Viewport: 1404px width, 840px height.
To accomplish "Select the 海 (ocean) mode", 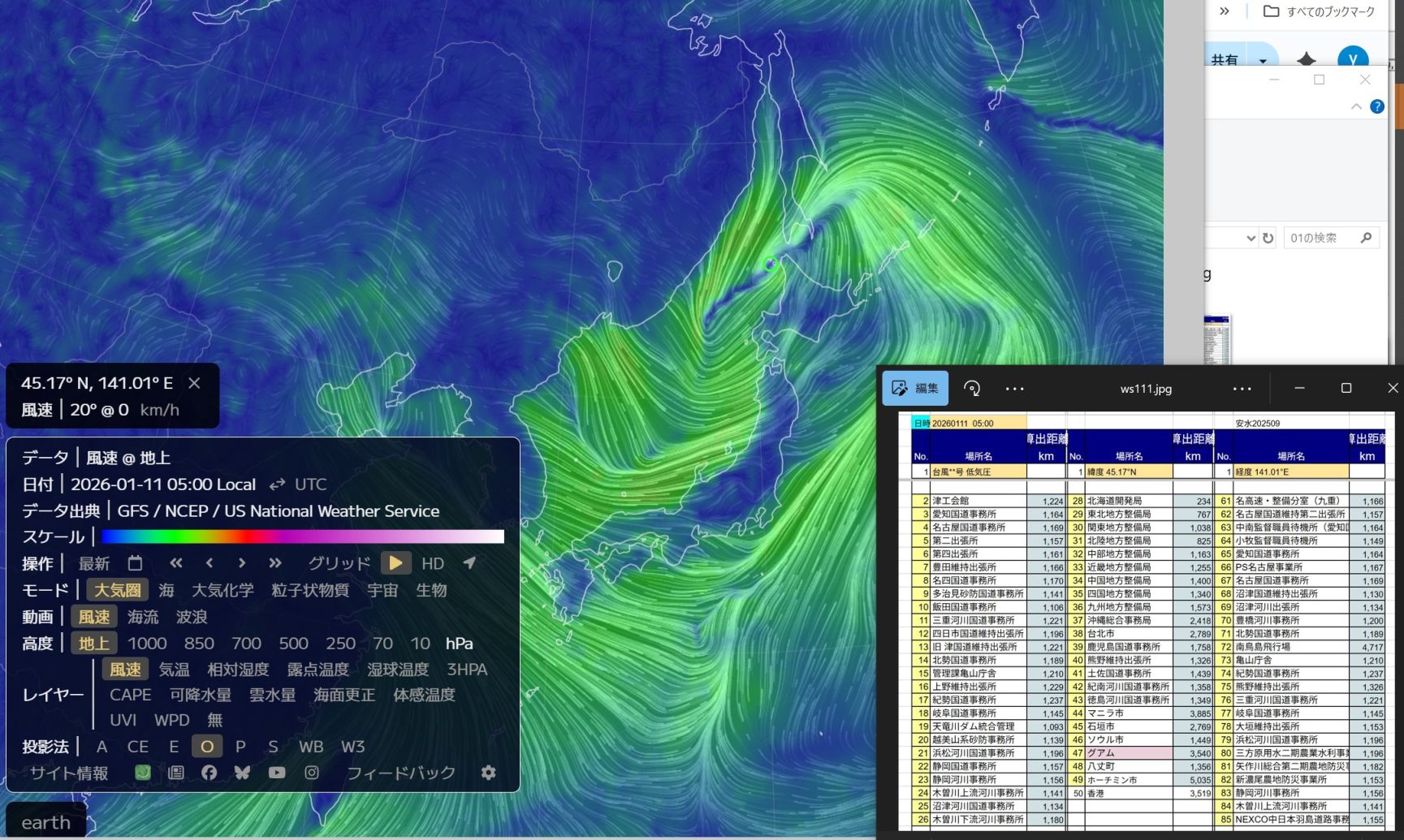I will 166,590.
